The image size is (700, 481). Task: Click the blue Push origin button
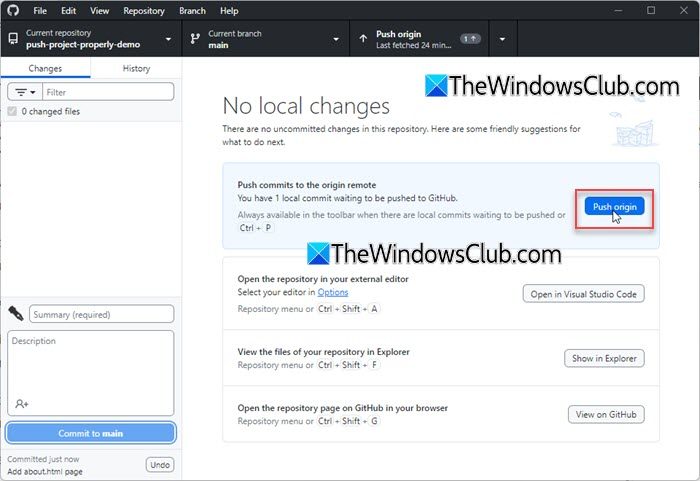614,207
